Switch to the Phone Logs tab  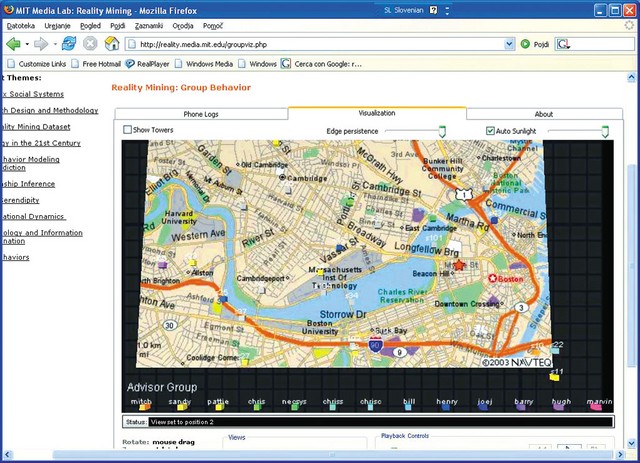[201, 114]
